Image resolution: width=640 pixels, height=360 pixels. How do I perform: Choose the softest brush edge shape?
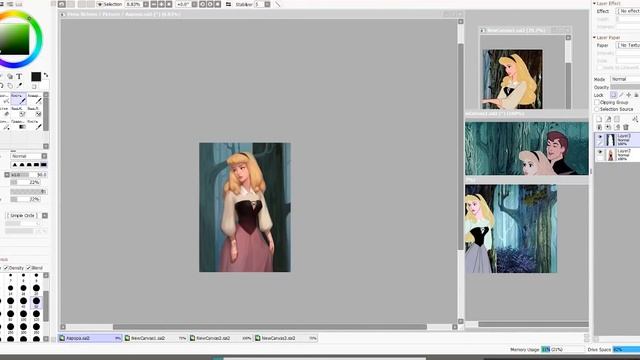pos(15,164)
